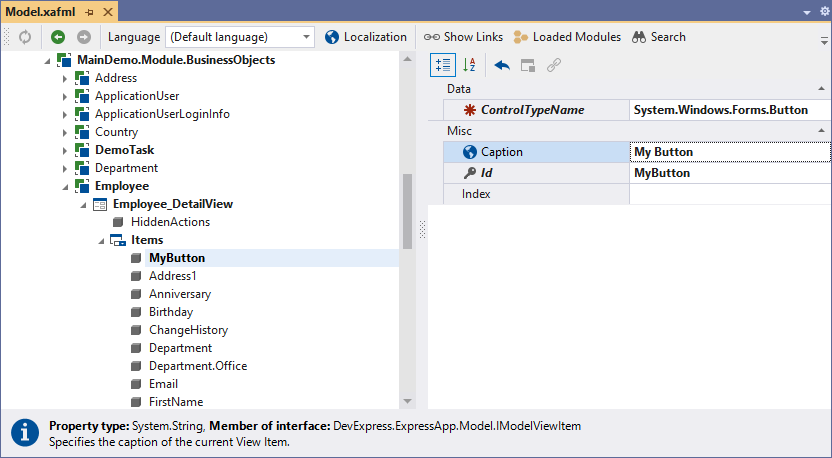Click the Show Links button

[x=463, y=37]
